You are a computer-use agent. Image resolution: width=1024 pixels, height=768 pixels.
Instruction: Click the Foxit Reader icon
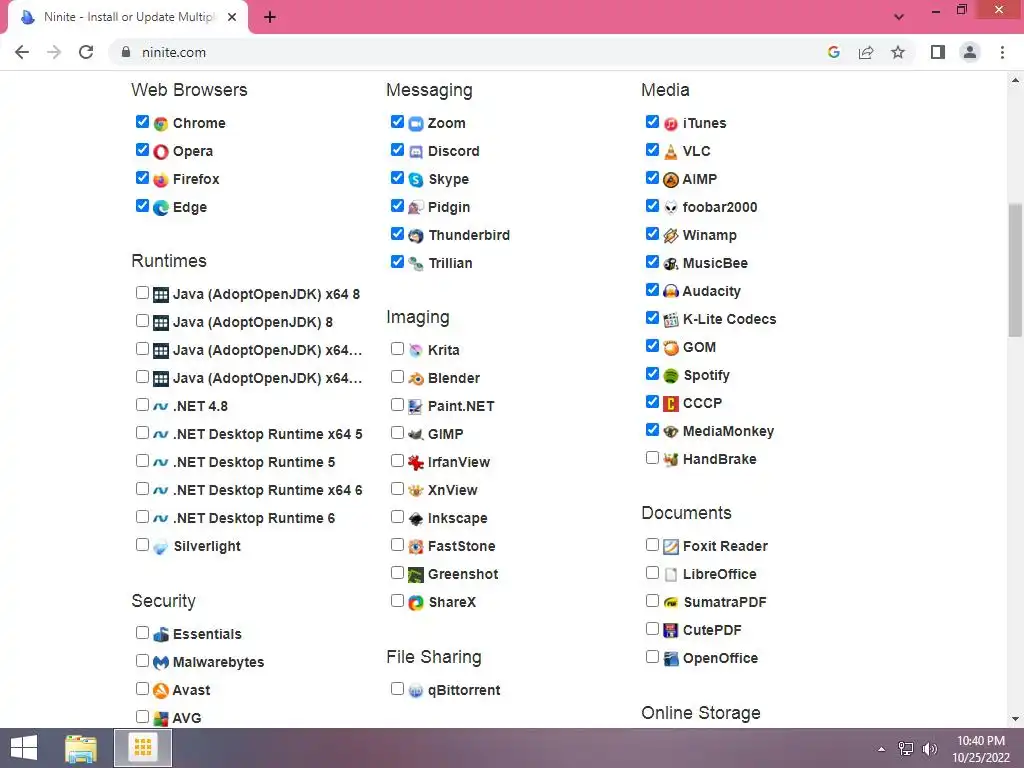[x=671, y=547]
